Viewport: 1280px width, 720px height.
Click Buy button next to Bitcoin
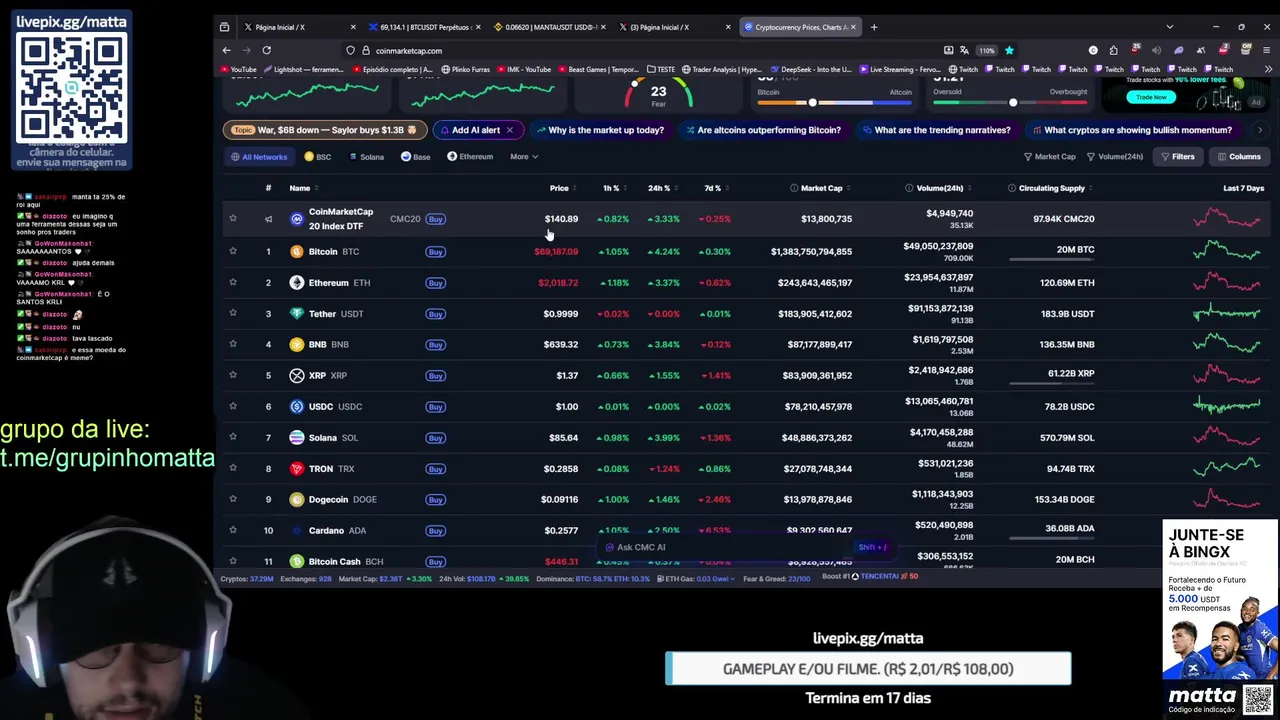435,251
